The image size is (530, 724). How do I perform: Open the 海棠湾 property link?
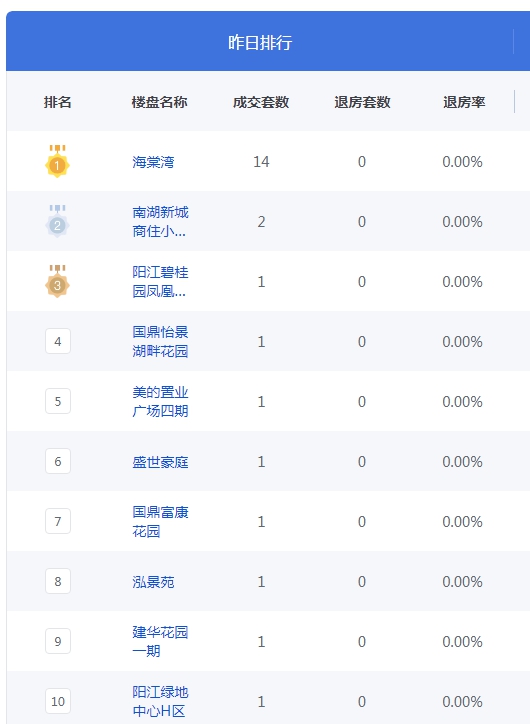pos(153,162)
